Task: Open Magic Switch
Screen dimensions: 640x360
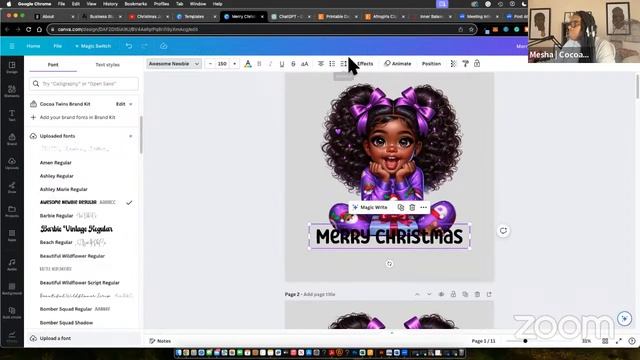Action: 93,46
